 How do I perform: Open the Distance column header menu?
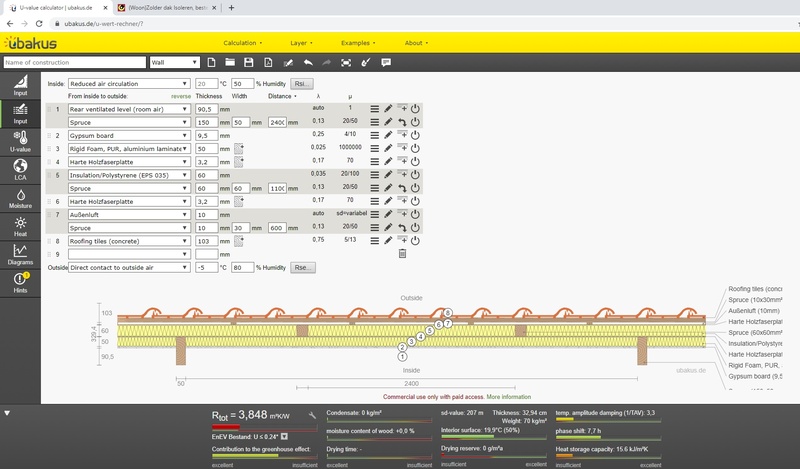click(282, 96)
